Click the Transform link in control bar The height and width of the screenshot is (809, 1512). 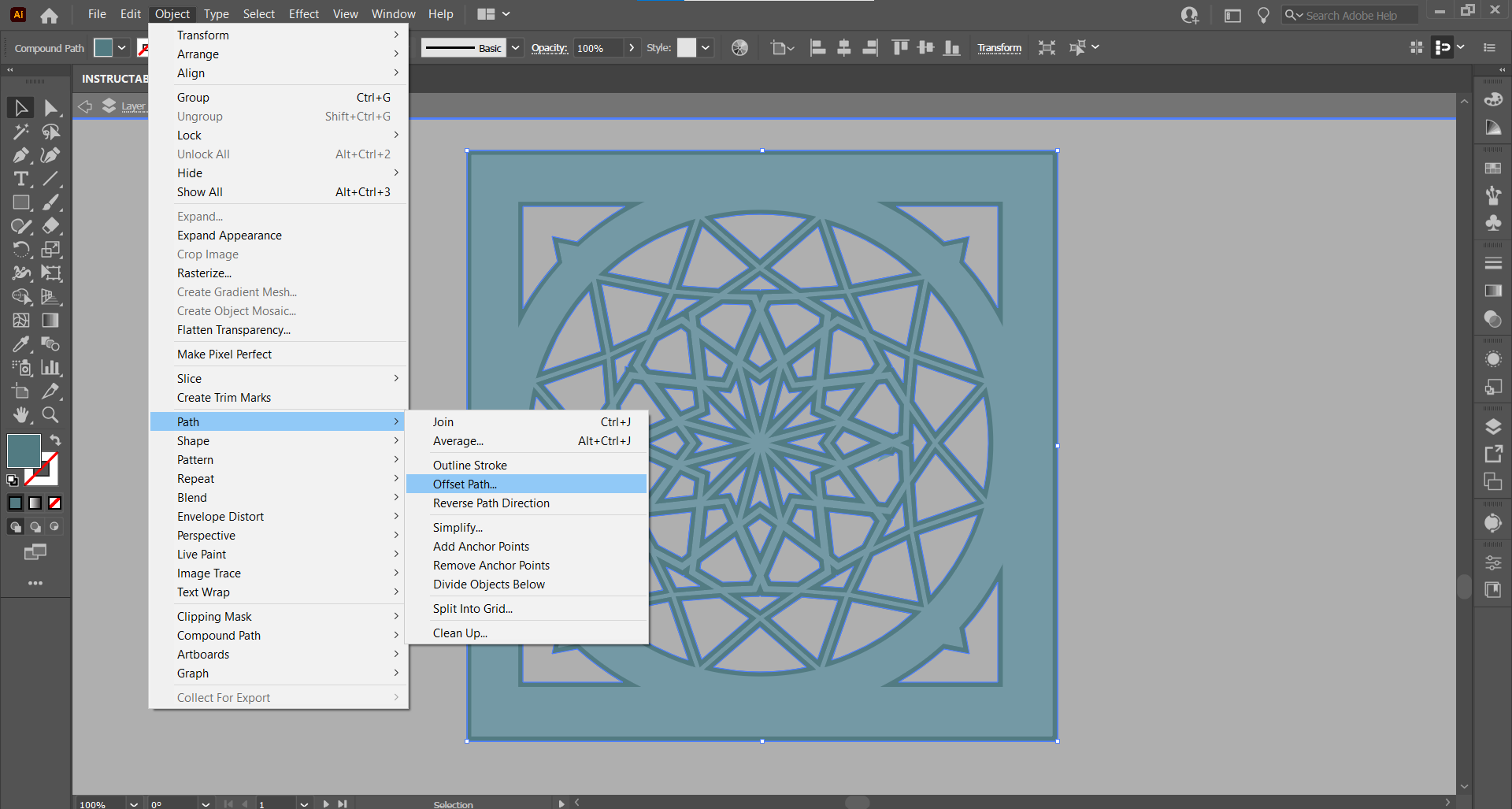pyautogui.click(x=999, y=48)
